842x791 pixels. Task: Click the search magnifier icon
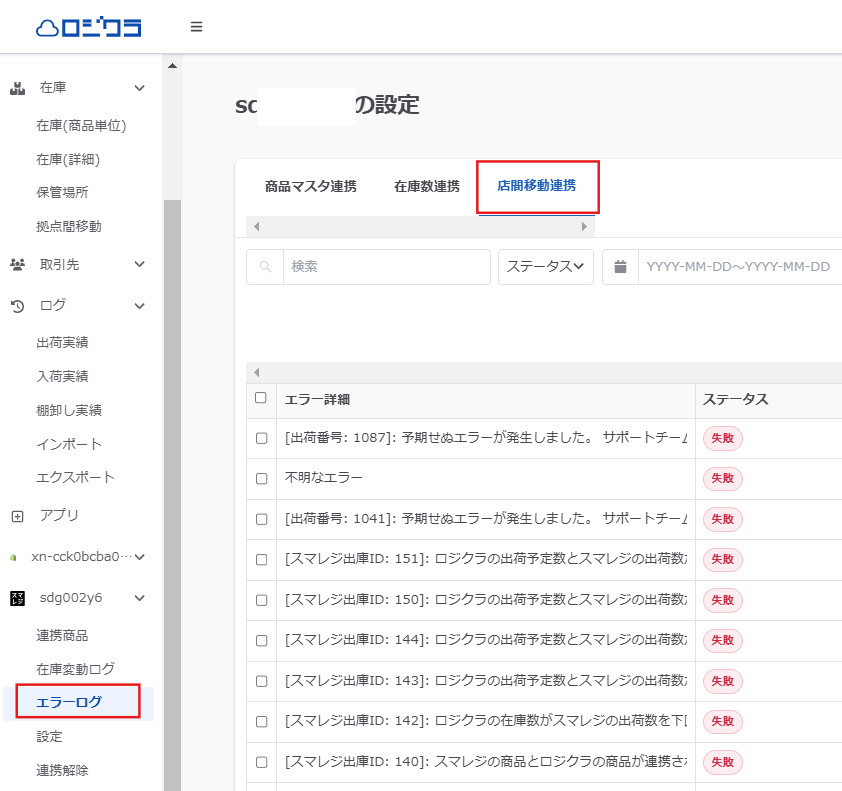[265, 267]
